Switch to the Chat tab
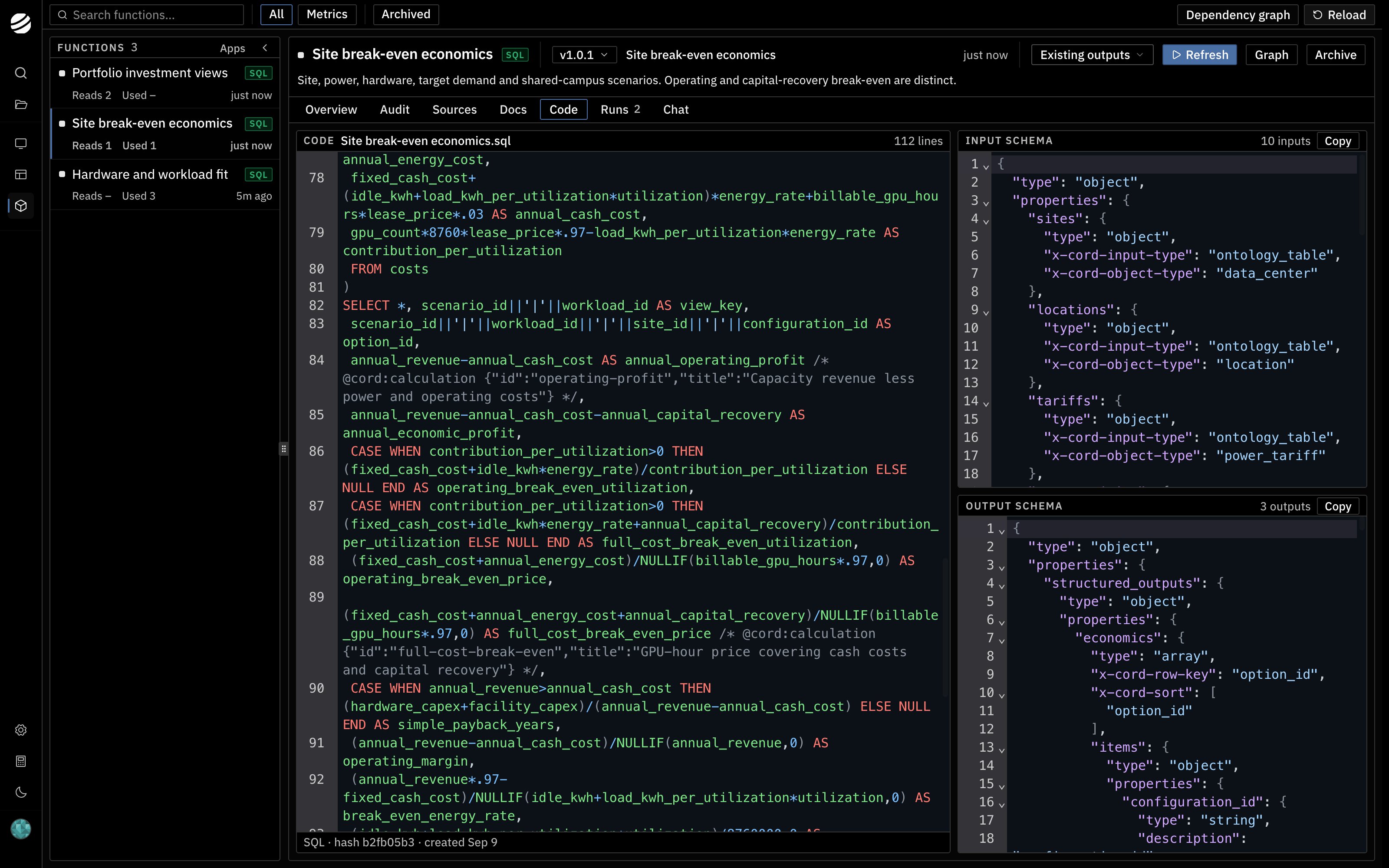This screenshot has width=1389, height=868. tap(675, 109)
